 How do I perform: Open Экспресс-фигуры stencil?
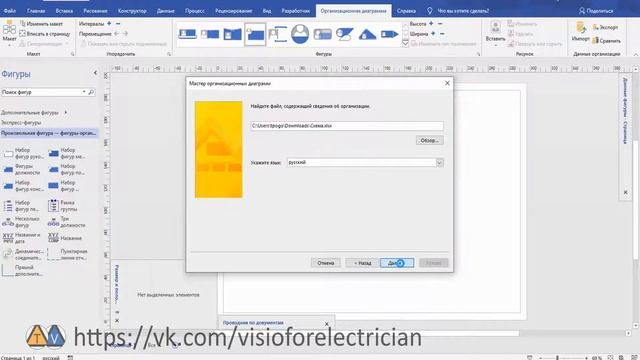coord(21,122)
